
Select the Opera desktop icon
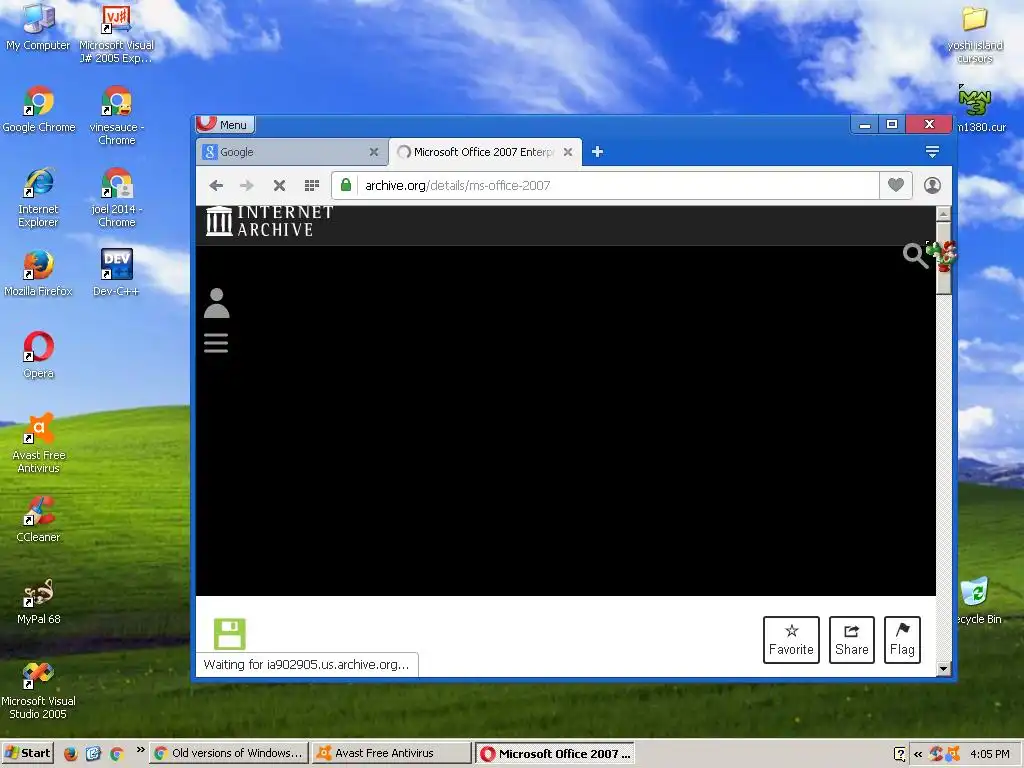[x=39, y=355]
